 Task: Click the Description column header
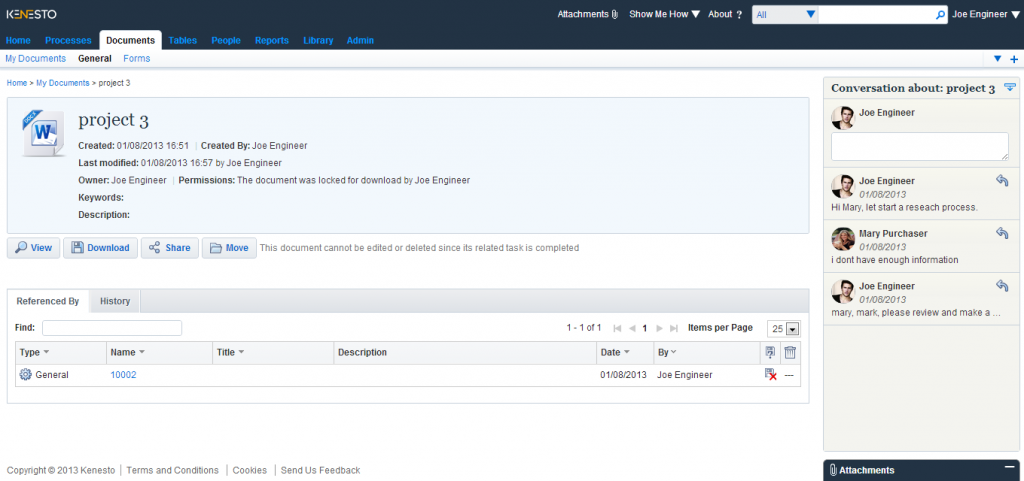tap(362, 352)
